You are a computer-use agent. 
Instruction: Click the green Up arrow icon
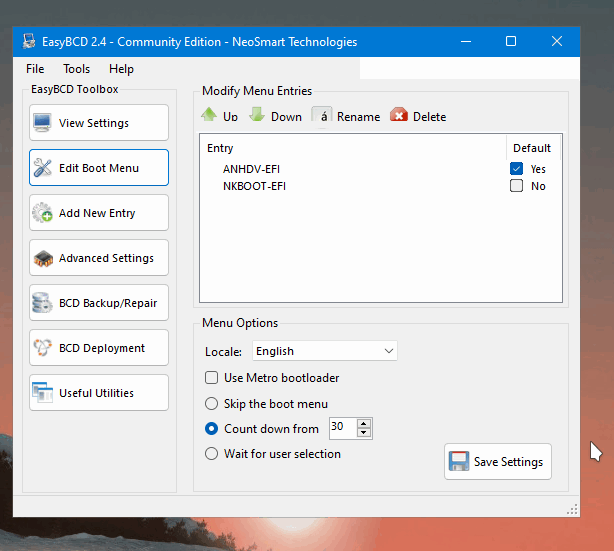(x=209, y=114)
